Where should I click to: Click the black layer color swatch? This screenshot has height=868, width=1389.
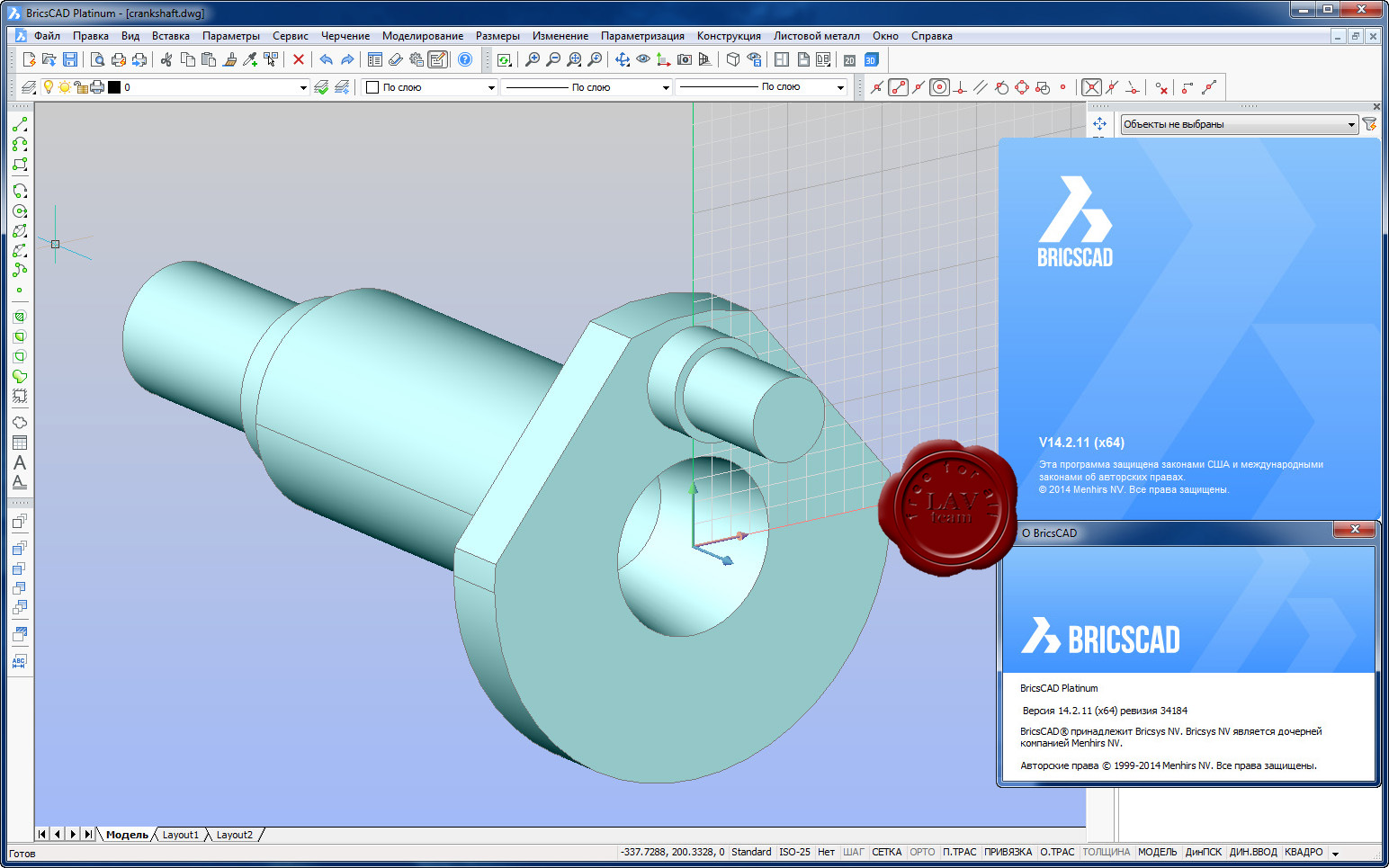coord(114,87)
